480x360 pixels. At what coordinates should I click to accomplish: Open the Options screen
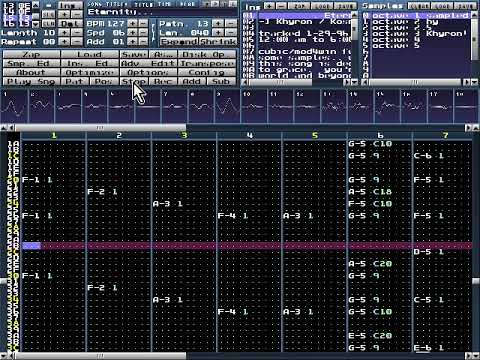point(148,72)
